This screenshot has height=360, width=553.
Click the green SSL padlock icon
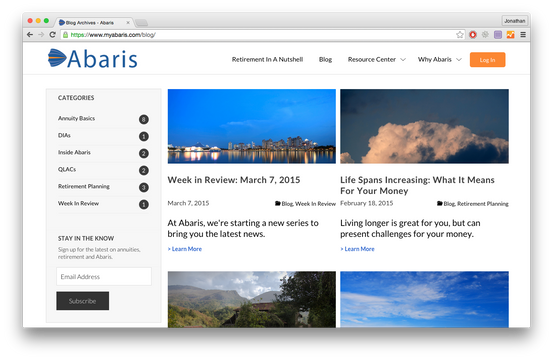click(65, 35)
